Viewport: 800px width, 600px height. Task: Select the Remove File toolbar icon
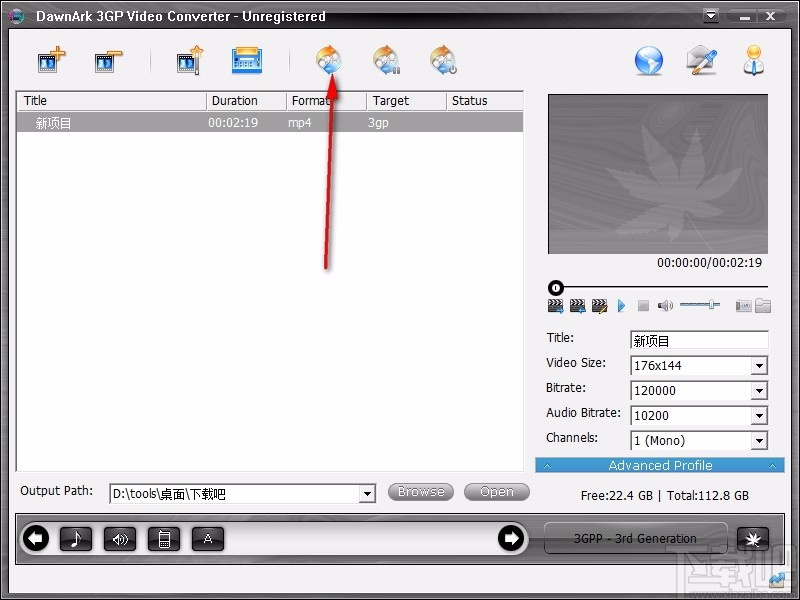pos(107,60)
